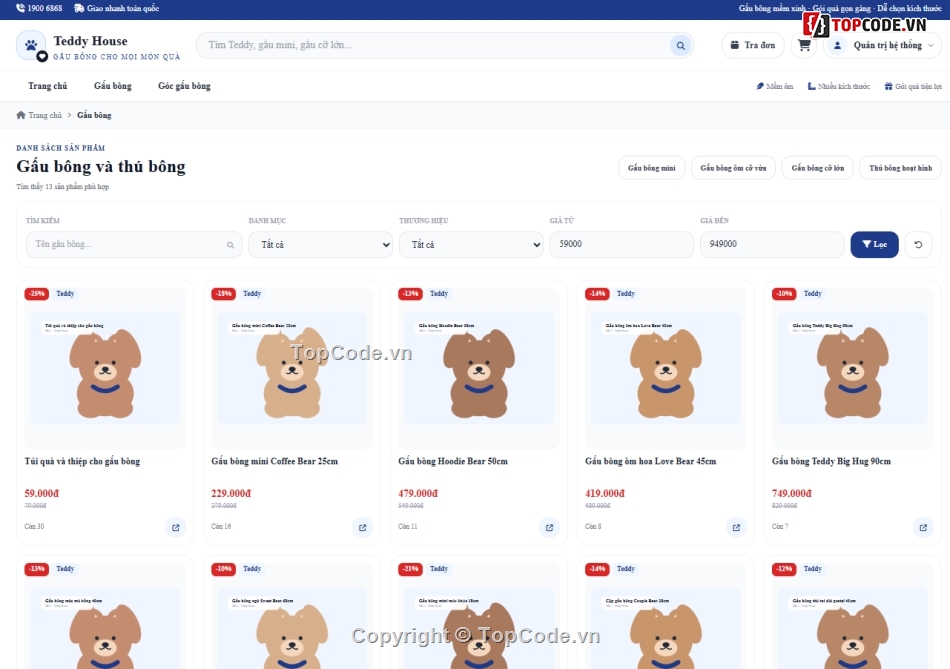Click the delivery truck icon
Screen dimensions: 950x669
coord(79,8)
